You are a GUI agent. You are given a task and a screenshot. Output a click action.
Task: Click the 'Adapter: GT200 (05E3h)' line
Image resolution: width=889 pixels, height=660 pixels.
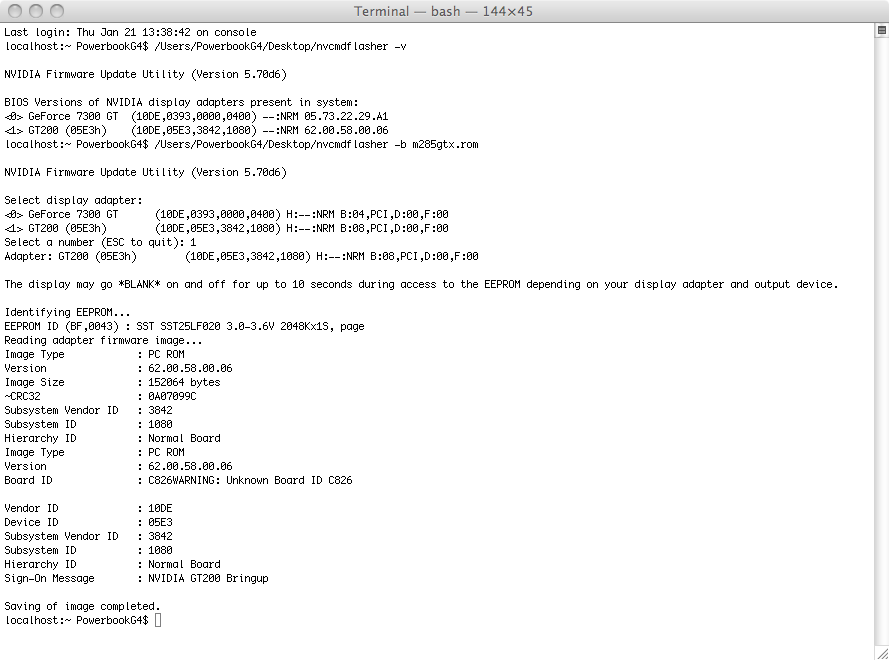[242, 256]
